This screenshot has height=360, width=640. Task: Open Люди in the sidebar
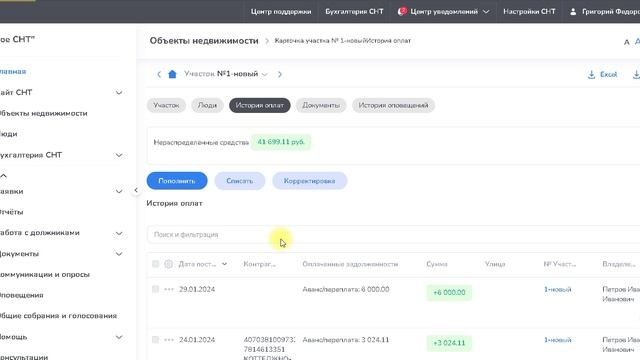9,134
